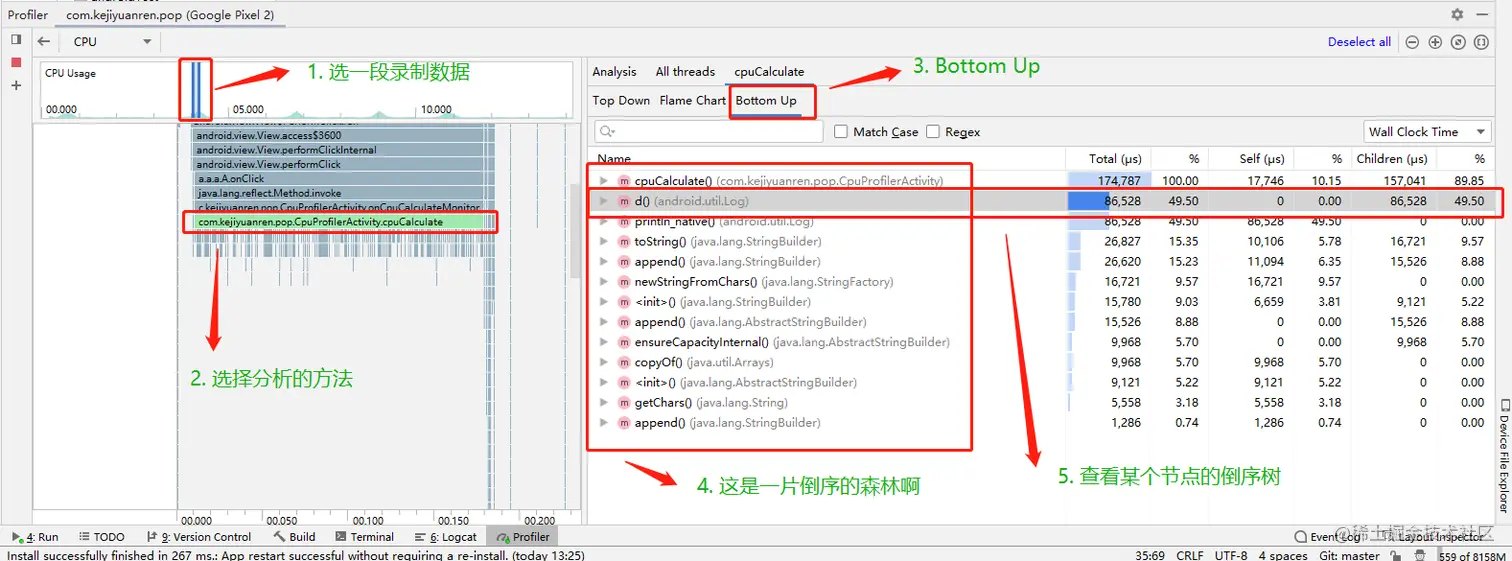Click method icon of getChars() row
The width and height of the screenshot is (1512, 561).
coord(624,402)
